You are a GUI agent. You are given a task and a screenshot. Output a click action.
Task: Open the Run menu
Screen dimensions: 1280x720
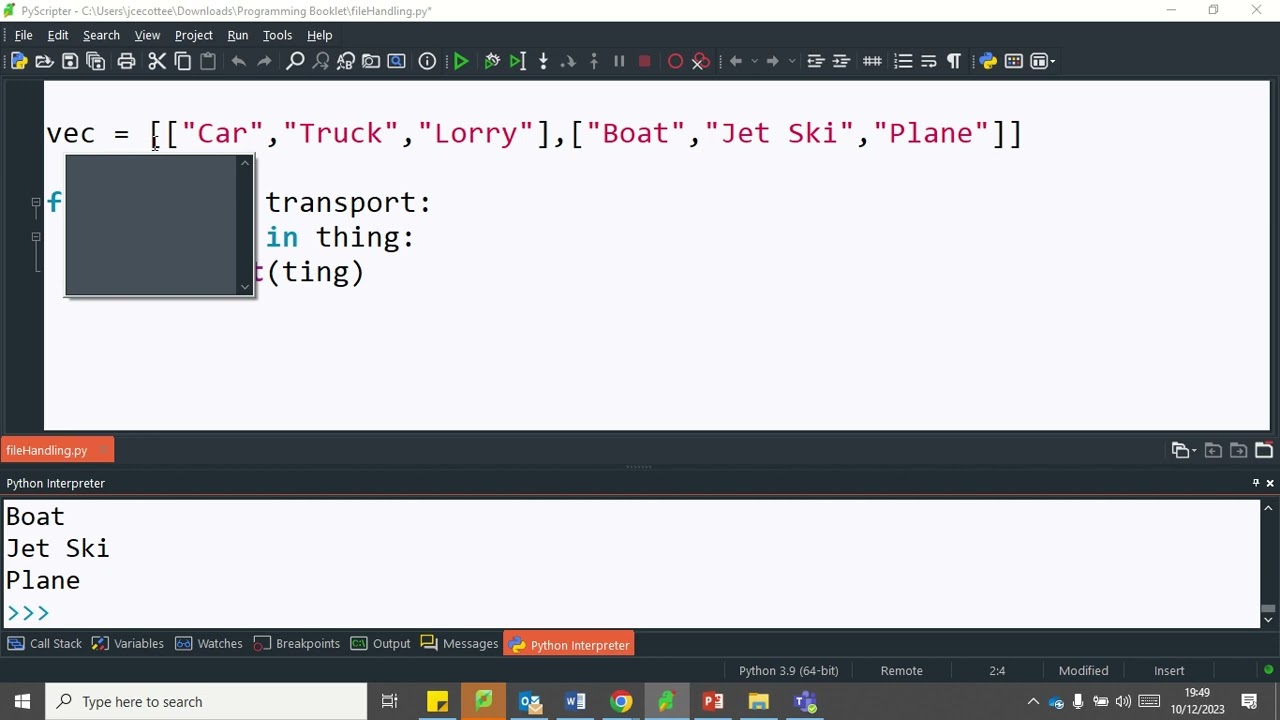238,35
